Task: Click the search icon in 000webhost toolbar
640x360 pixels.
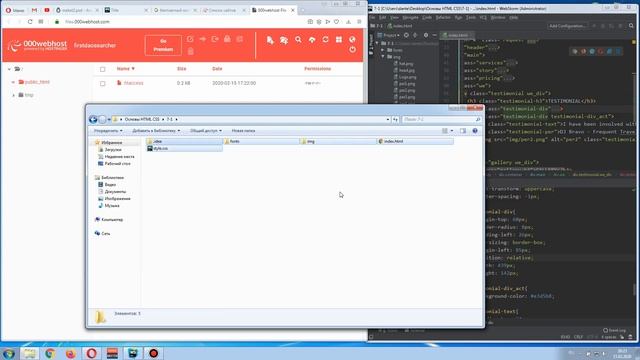Action: point(298,40)
